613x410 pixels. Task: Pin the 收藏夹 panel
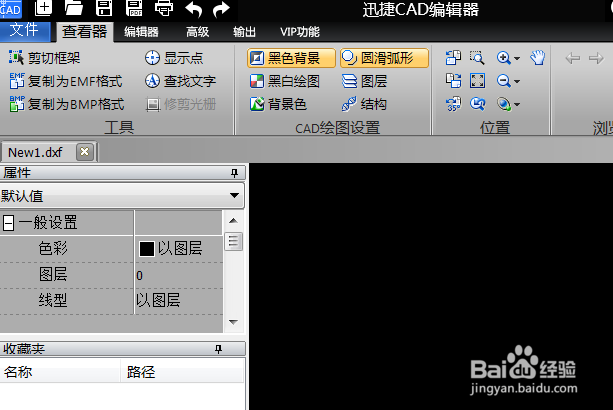[x=219, y=349]
